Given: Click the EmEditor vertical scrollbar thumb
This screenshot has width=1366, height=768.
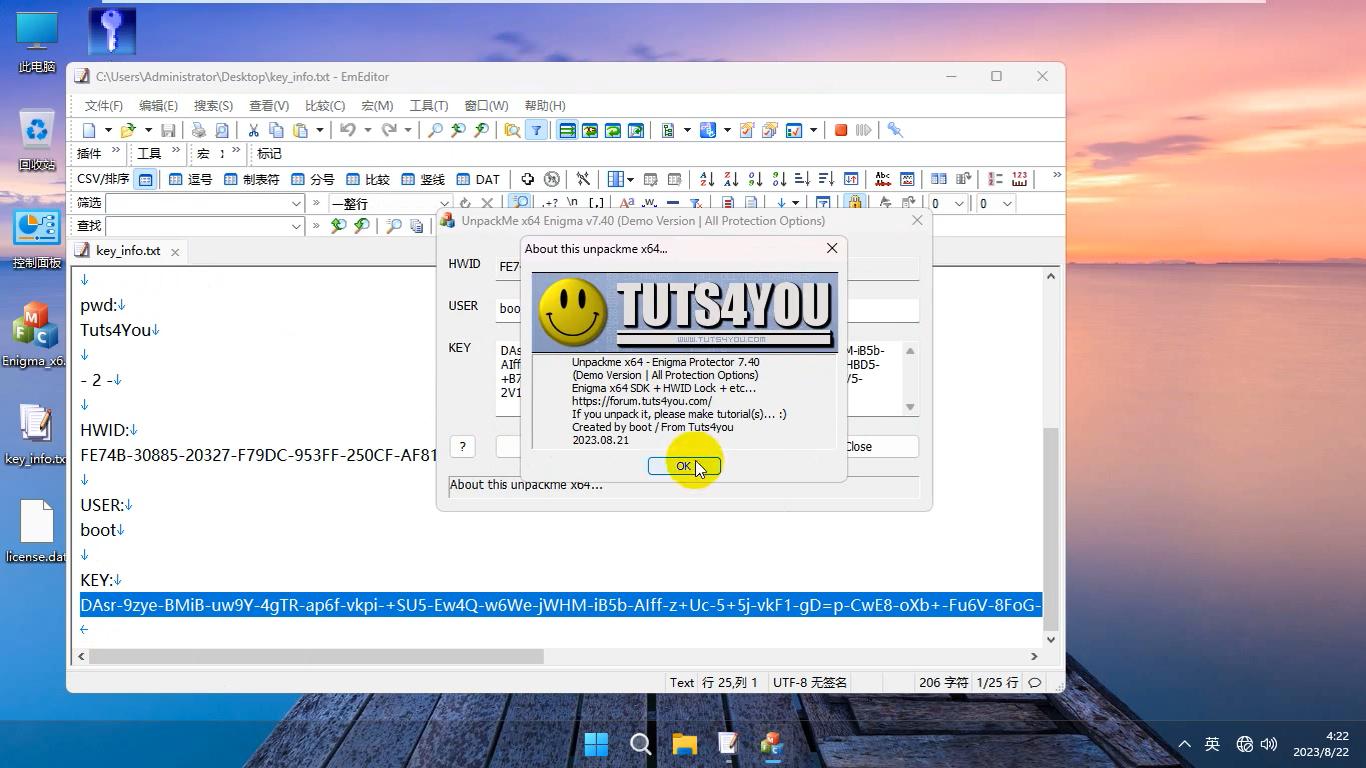Looking at the screenshot, I should [1050, 527].
